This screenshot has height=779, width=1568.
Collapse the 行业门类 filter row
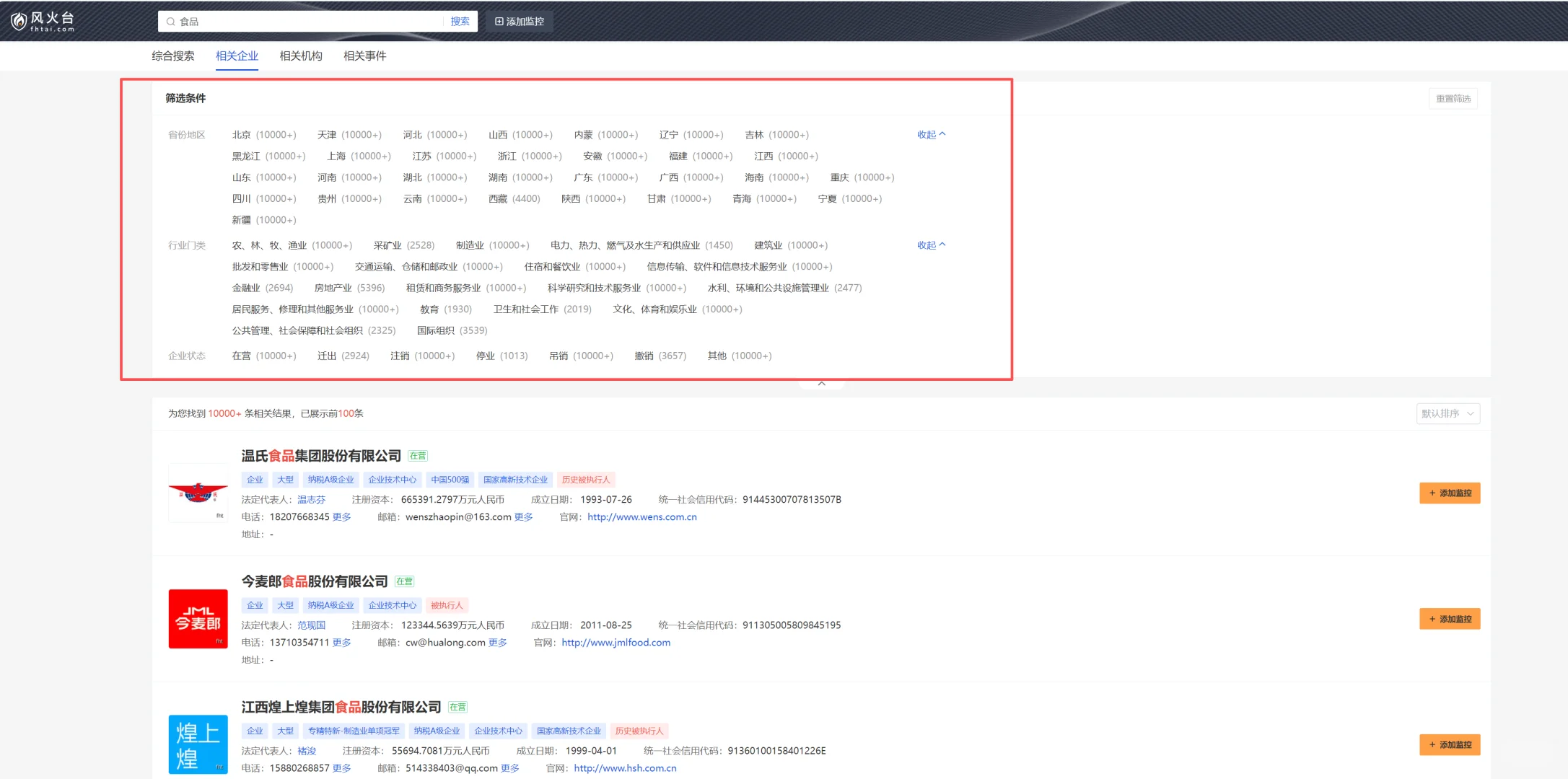pyautogui.click(x=930, y=245)
